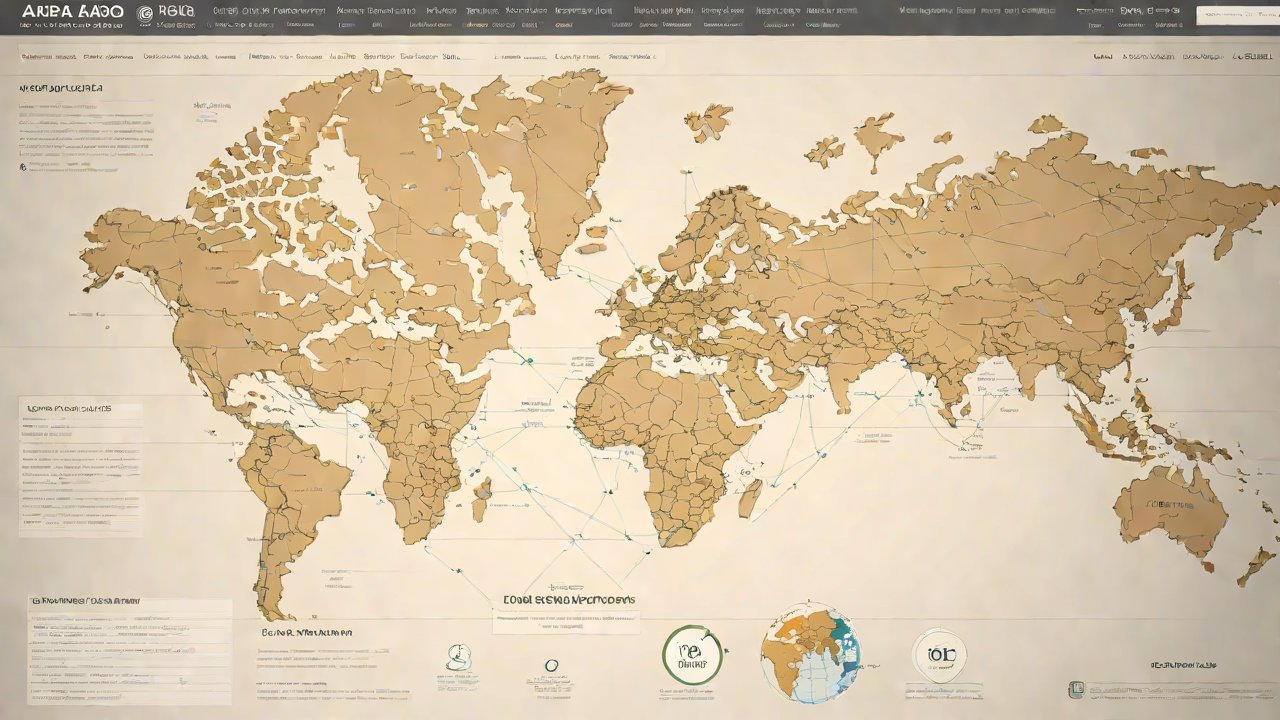Click the green circular badge icon
The width and height of the screenshot is (1280, 720).
point(692,655)
